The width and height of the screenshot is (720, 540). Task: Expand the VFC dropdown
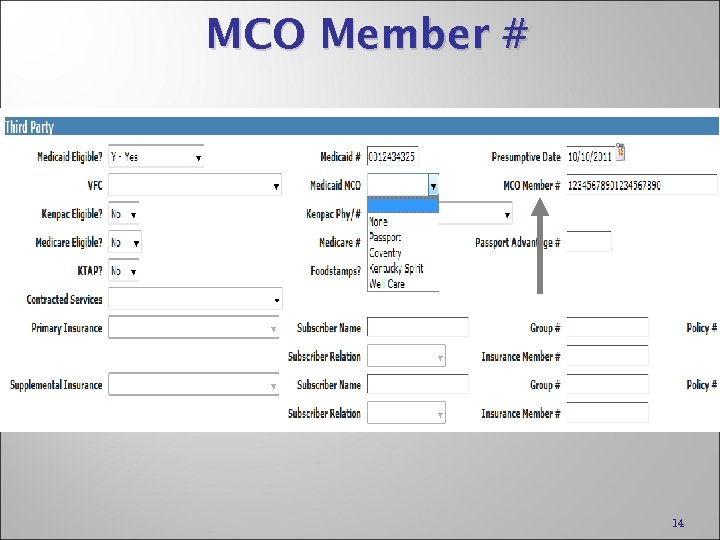tap(195, 185)
